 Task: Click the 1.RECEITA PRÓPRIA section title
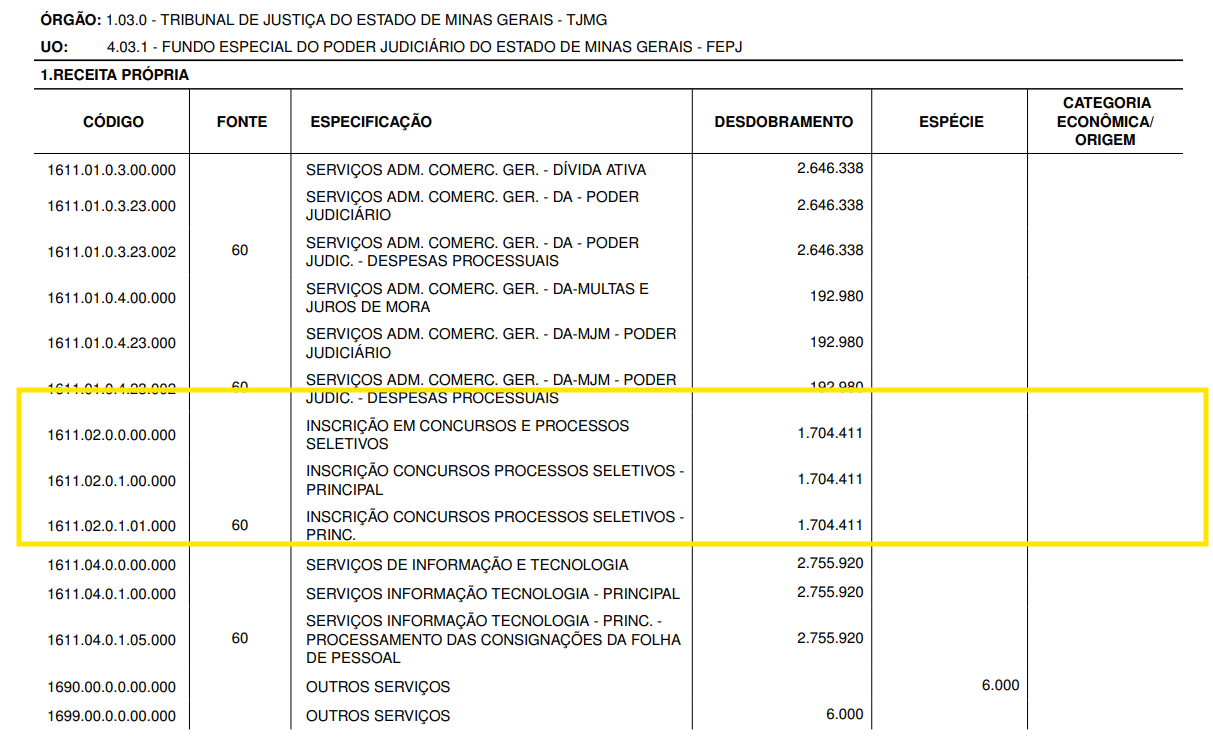coord(114,75)
